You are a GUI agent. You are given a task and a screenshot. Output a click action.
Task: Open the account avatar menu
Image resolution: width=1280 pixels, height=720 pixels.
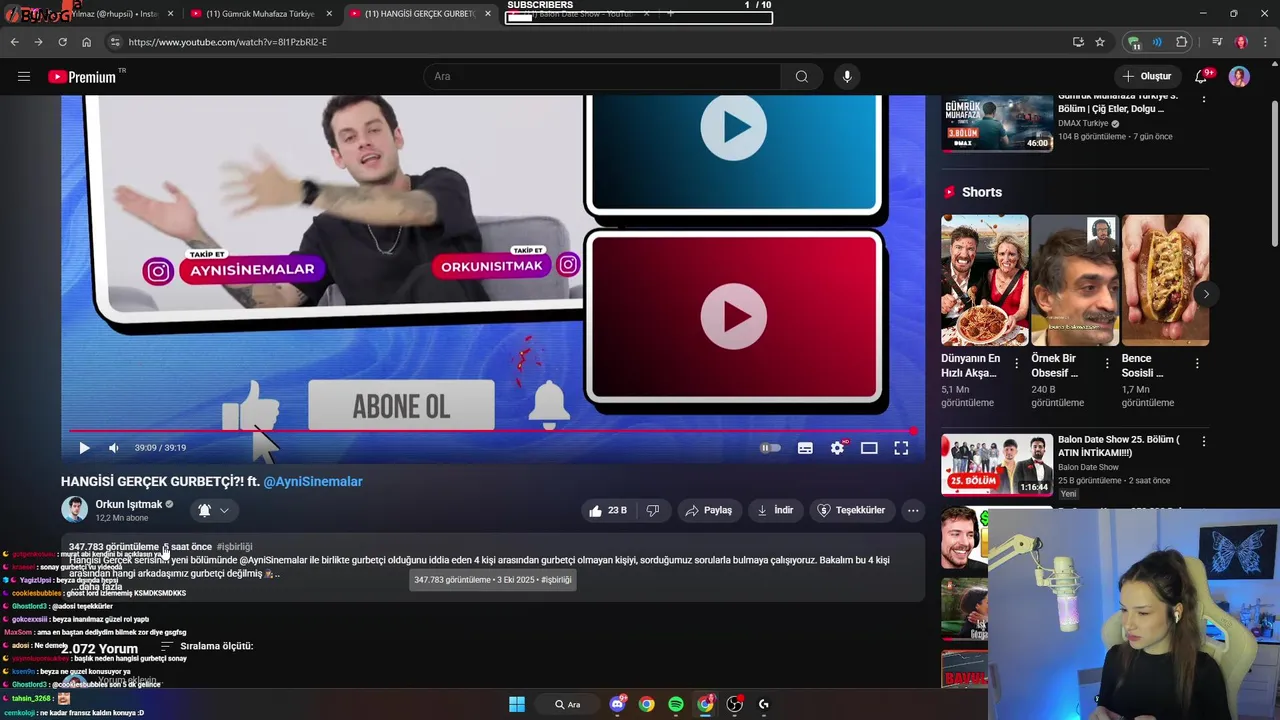pyautogui.click(x=1239, y=77)
